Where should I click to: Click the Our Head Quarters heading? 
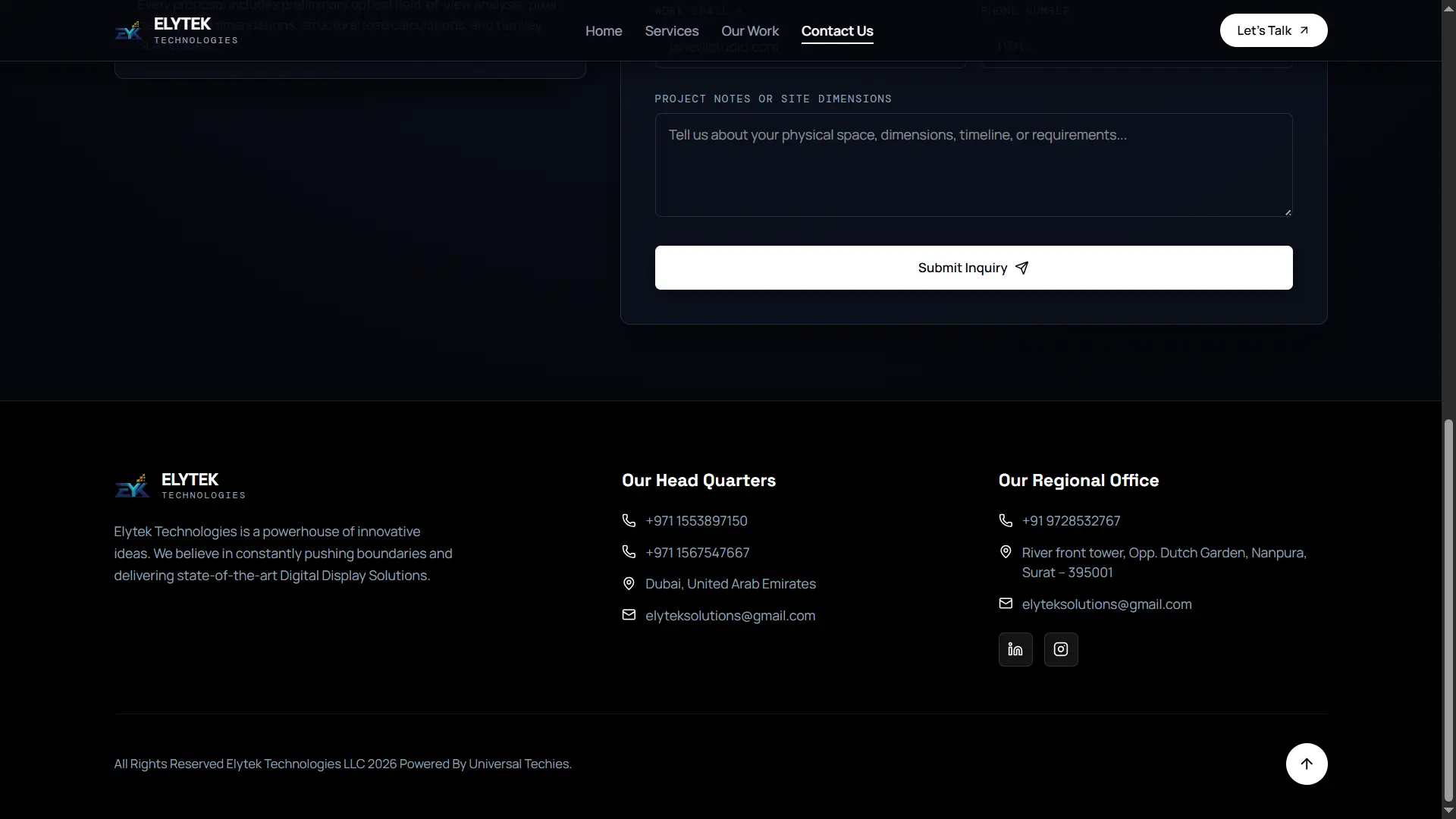click(698, 480)
